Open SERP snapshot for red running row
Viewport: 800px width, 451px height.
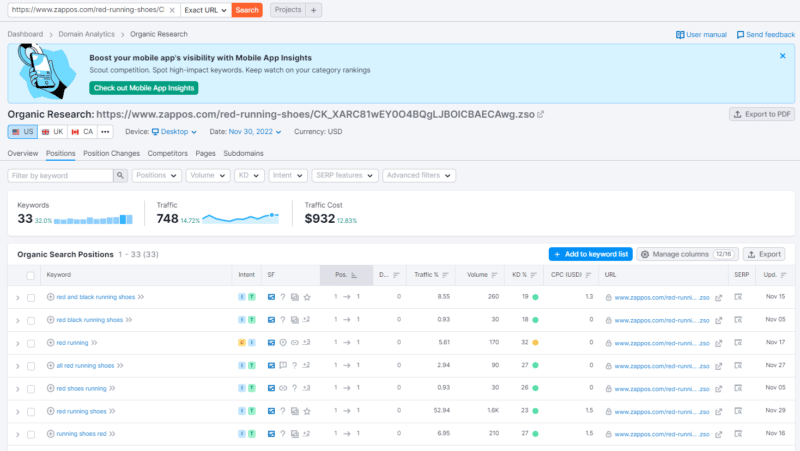click(x=738, y=343)
